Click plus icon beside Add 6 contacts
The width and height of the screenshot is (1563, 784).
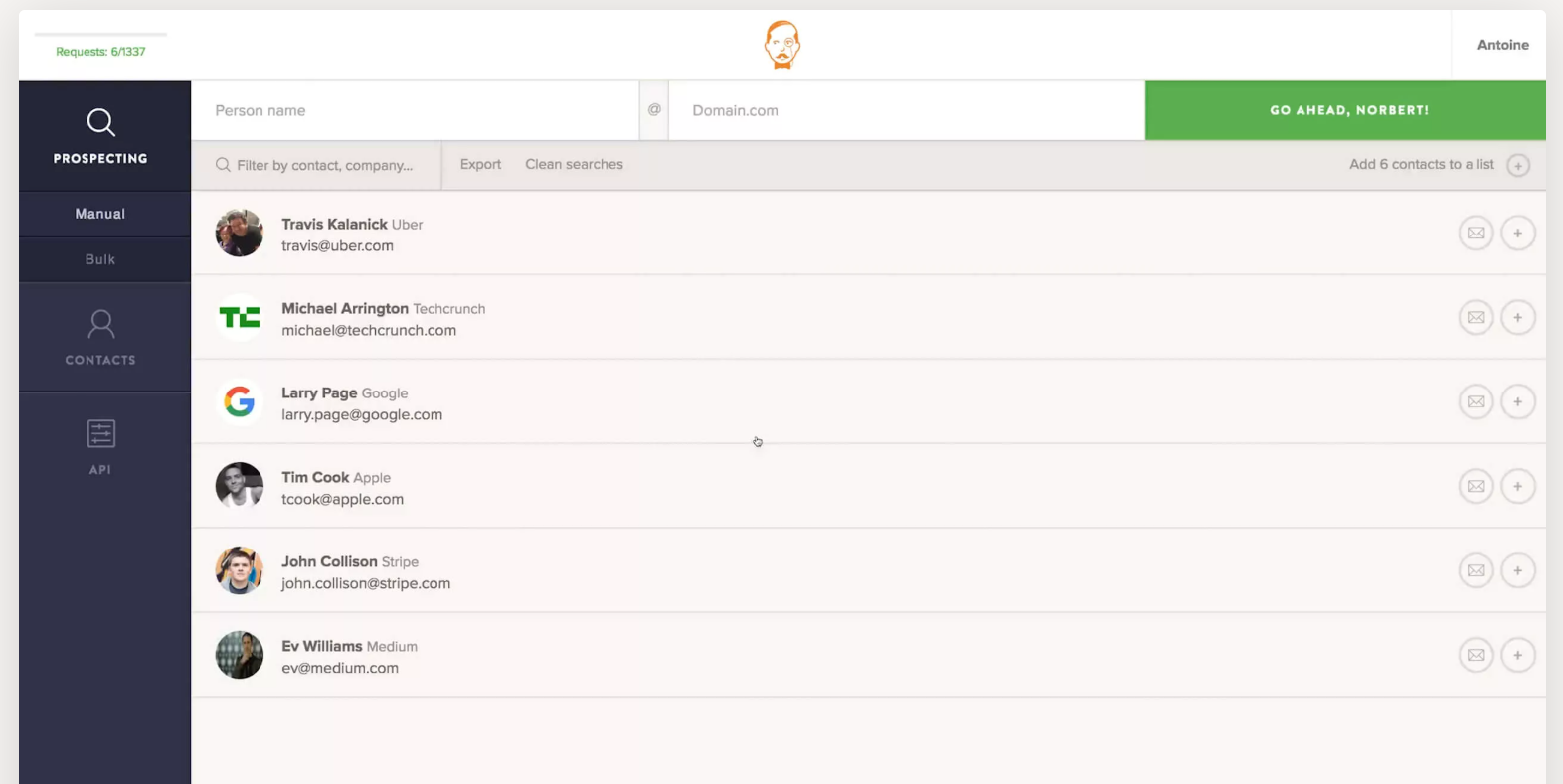point(1518,165)
